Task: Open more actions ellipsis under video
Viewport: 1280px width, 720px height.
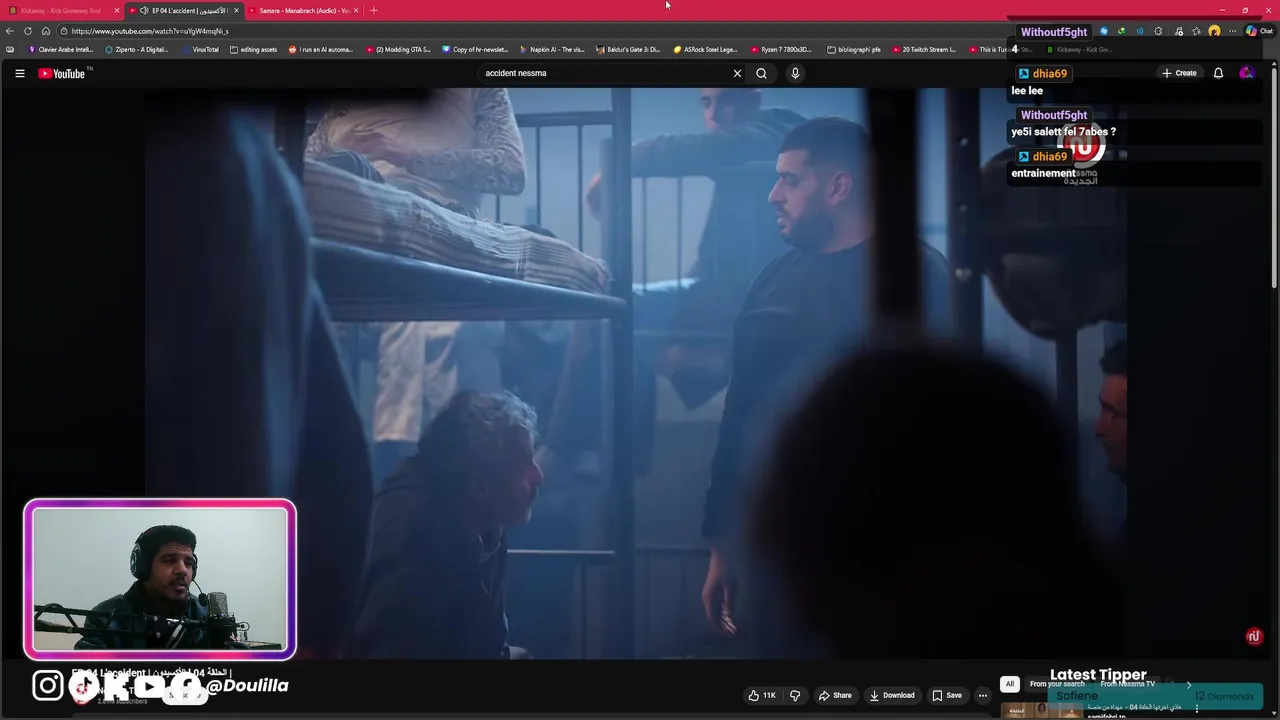Action: (x=983, y=695)
